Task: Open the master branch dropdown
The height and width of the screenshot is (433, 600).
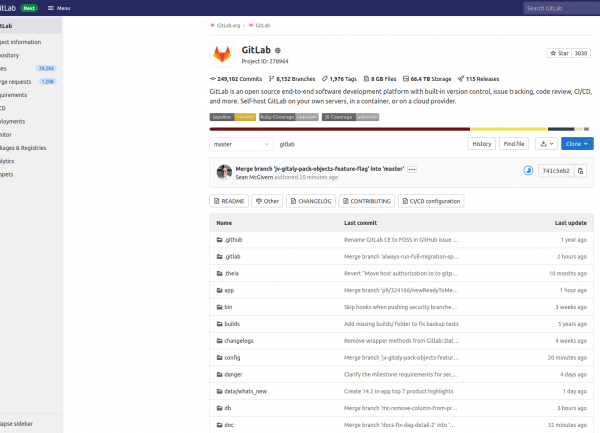Action: (x=241, y=144)
